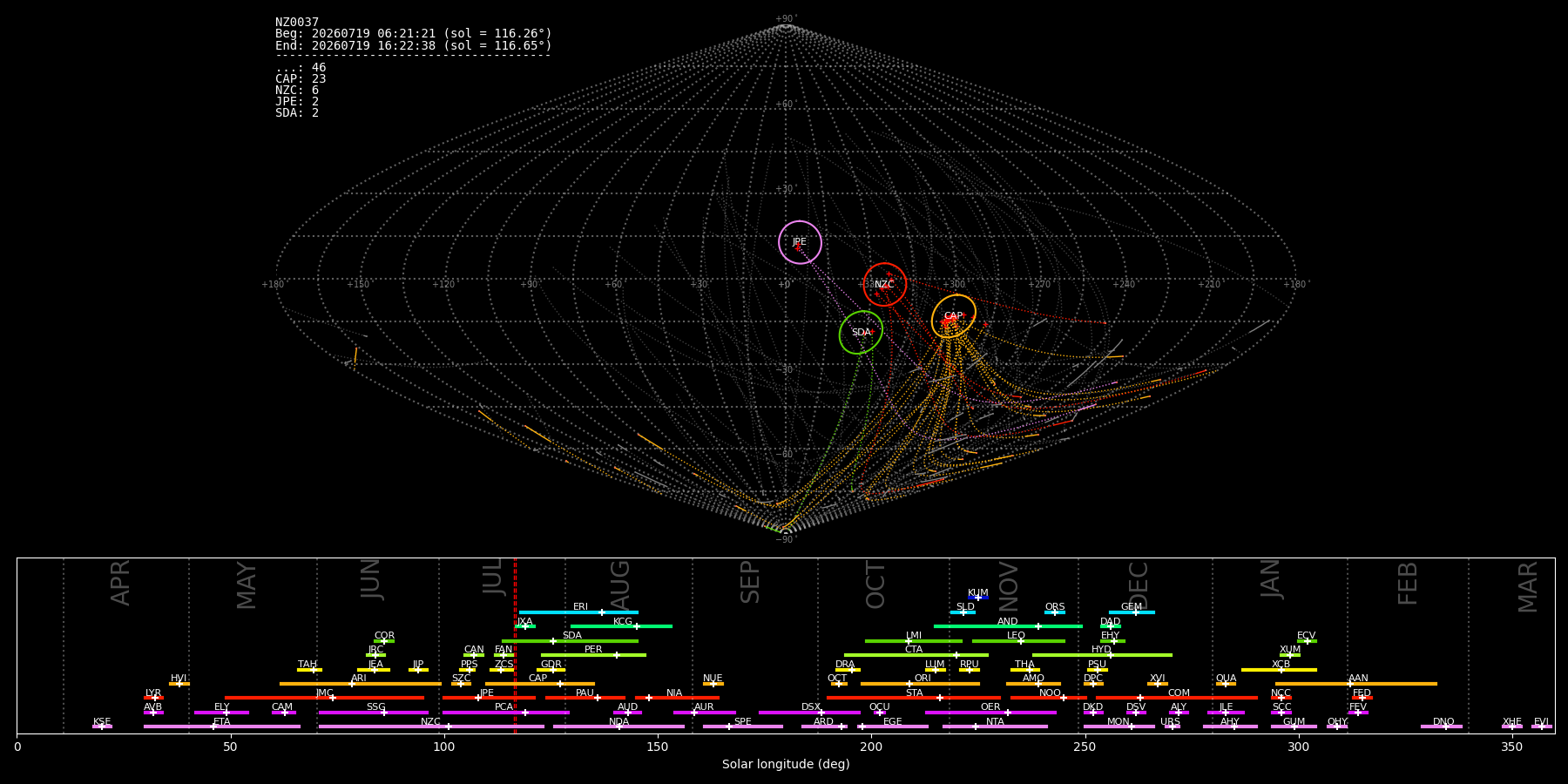
Task: Select the NOO shower bar label in timeline
Action: (1050, 693)
